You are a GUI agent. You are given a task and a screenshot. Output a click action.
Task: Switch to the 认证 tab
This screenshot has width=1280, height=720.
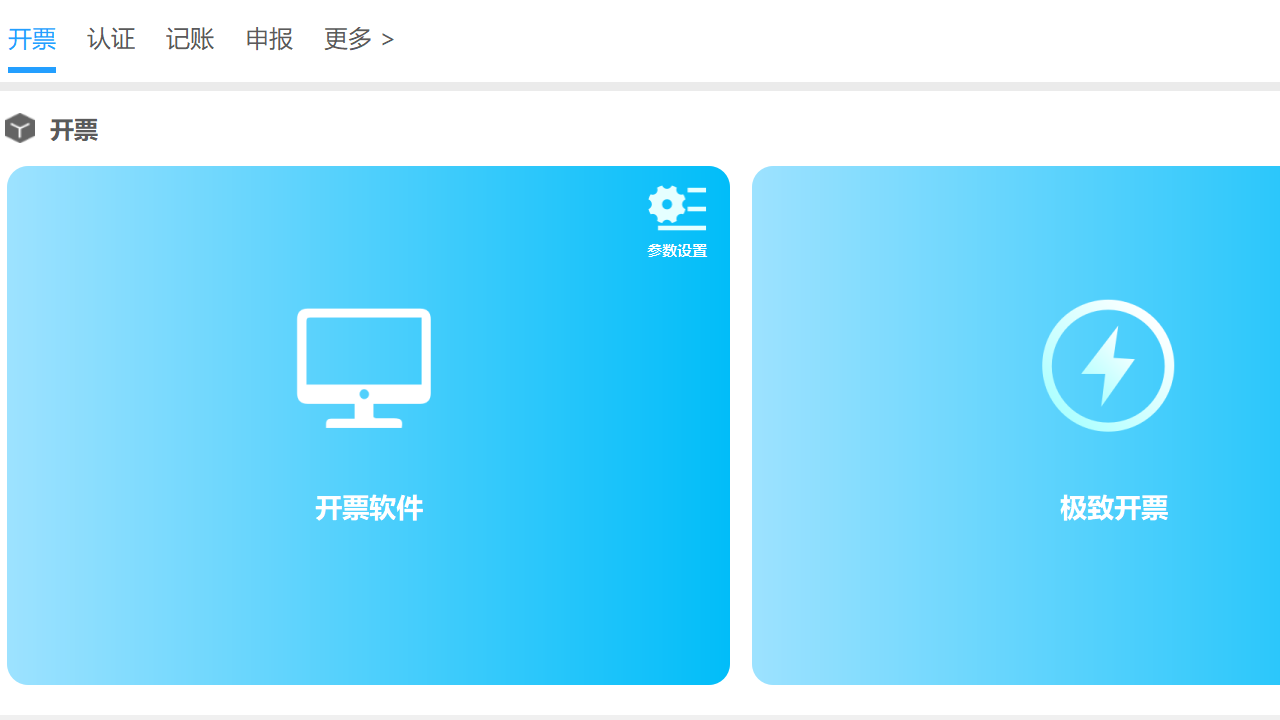click(111, 39)
